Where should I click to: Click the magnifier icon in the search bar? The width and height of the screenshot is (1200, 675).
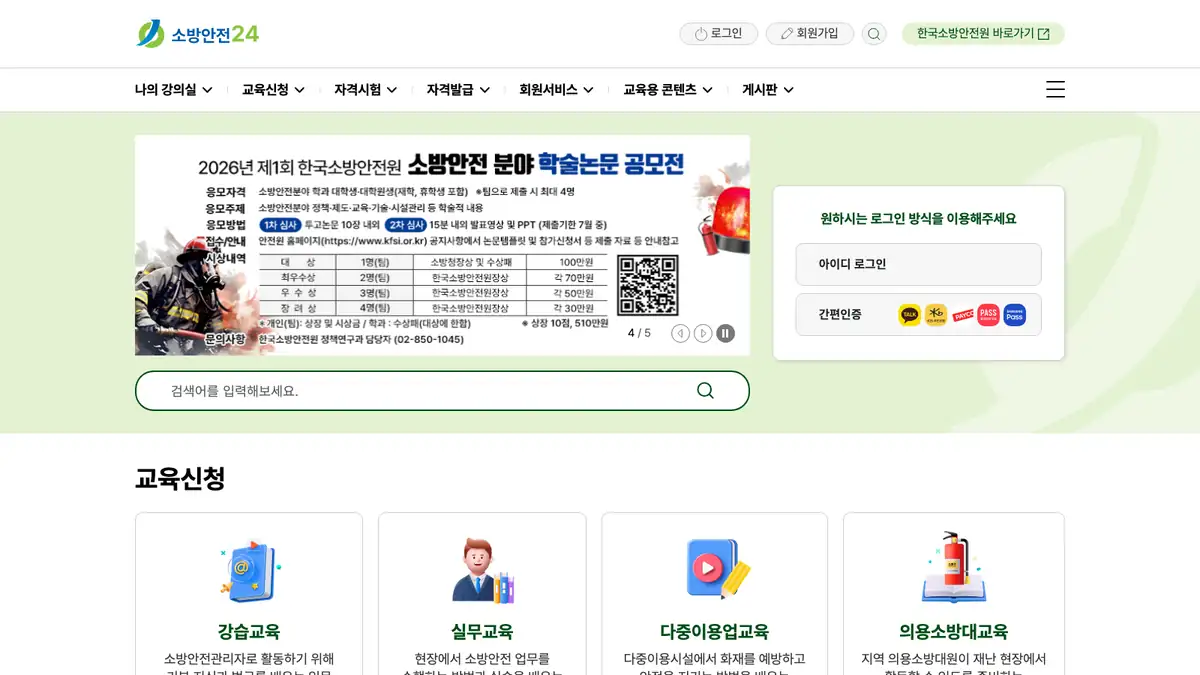tap(705, 391)
